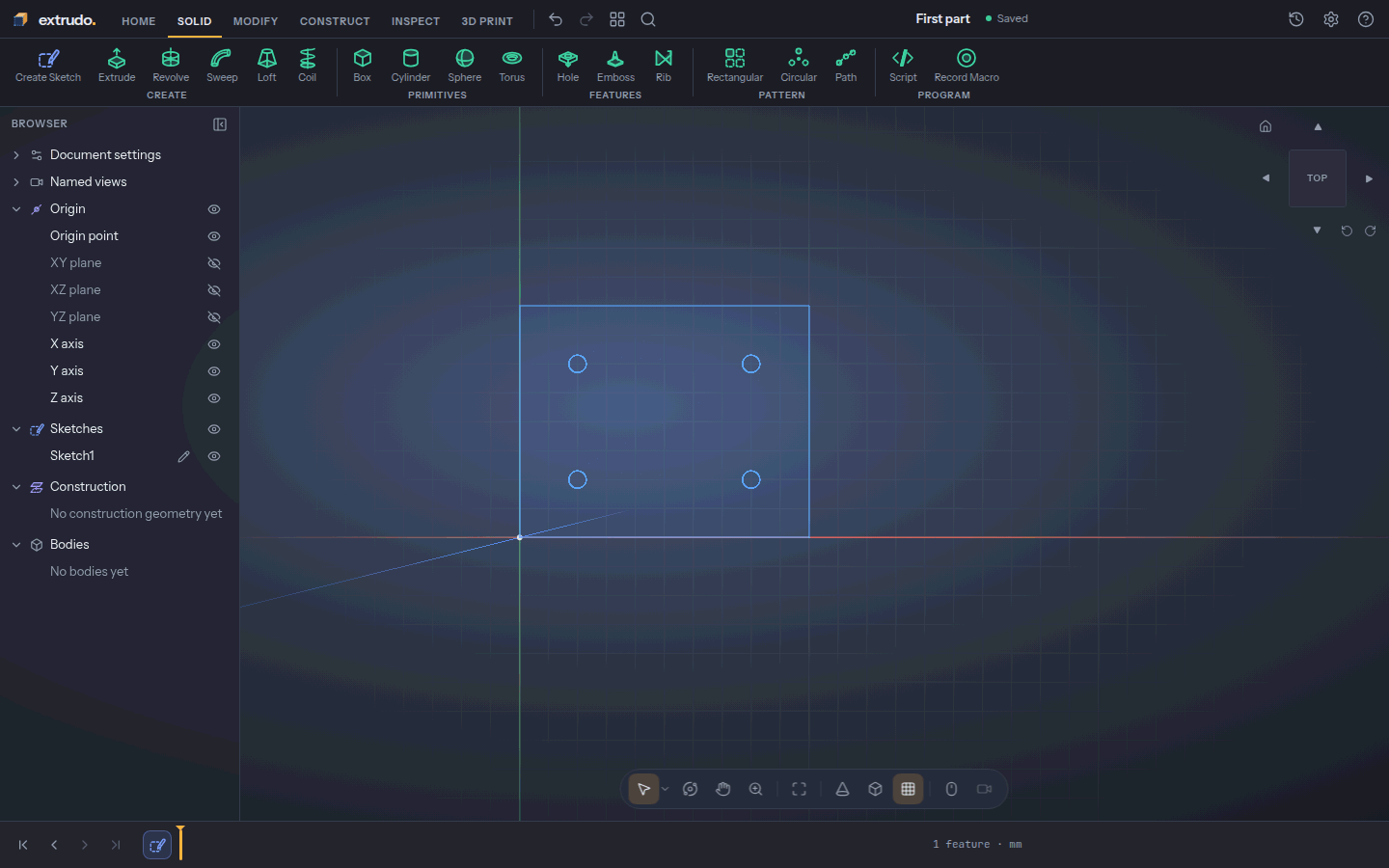
Task: Expand Document settings node
Action: click(16, 155)
